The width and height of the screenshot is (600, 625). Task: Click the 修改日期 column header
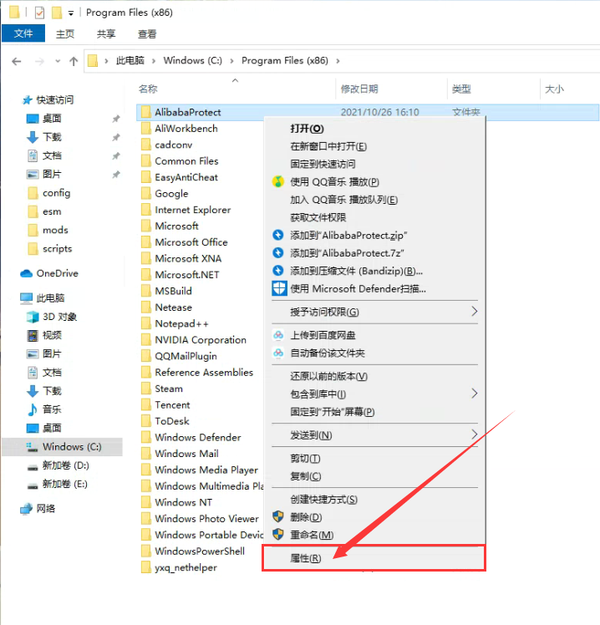[x=359, y=89]
